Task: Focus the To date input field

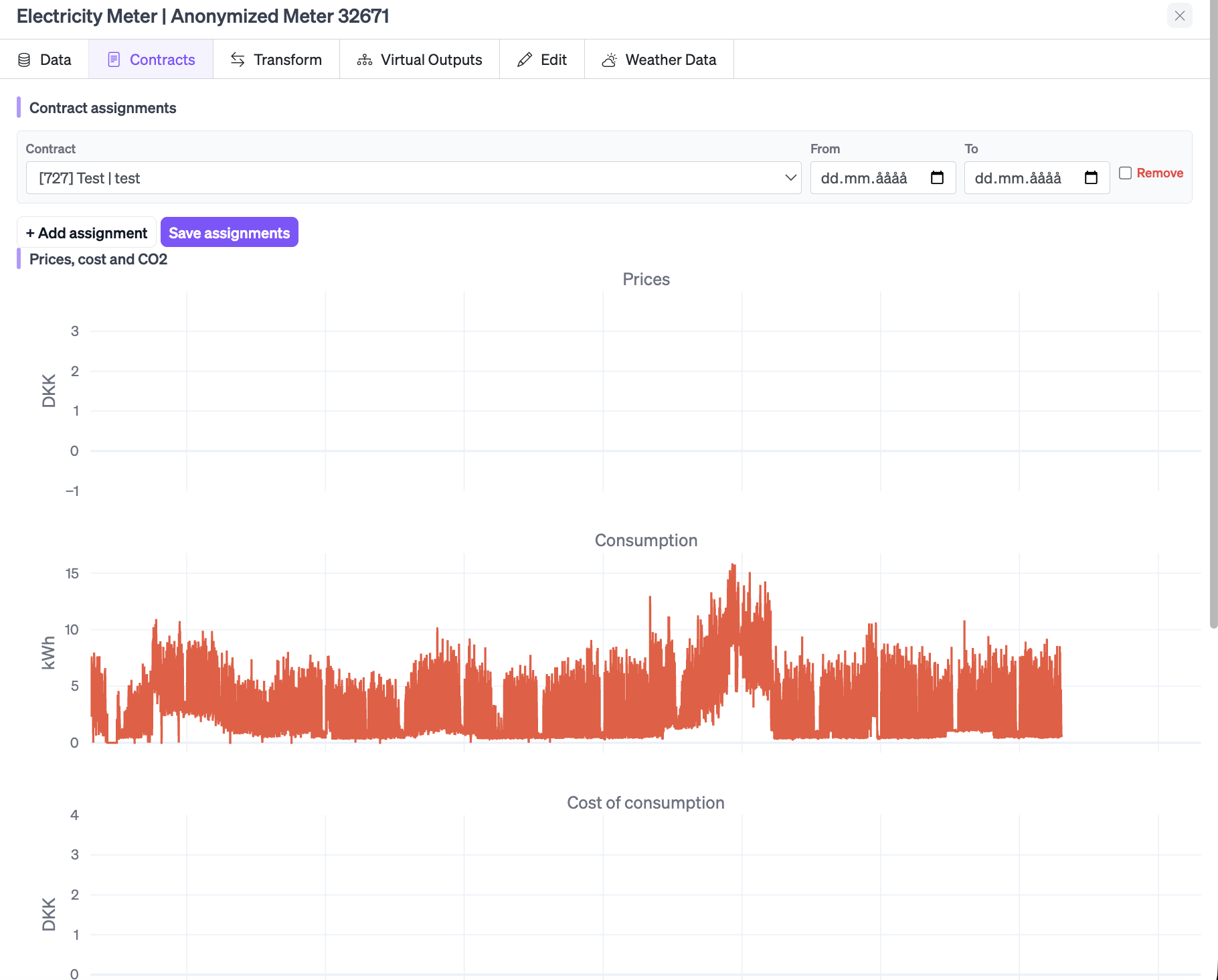Action: tap(1037, 178)
